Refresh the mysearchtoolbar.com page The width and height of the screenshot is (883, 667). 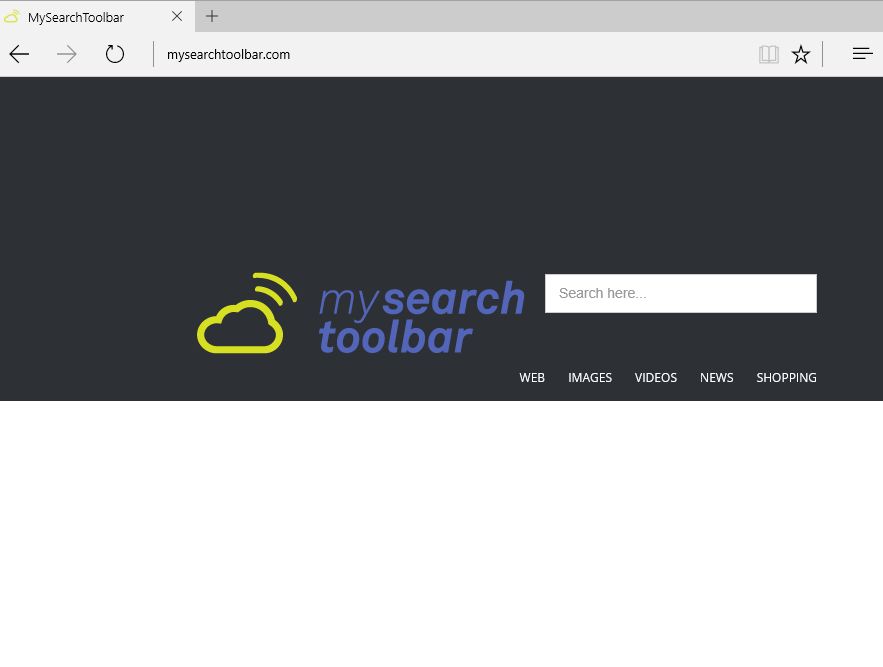point(115,54)
